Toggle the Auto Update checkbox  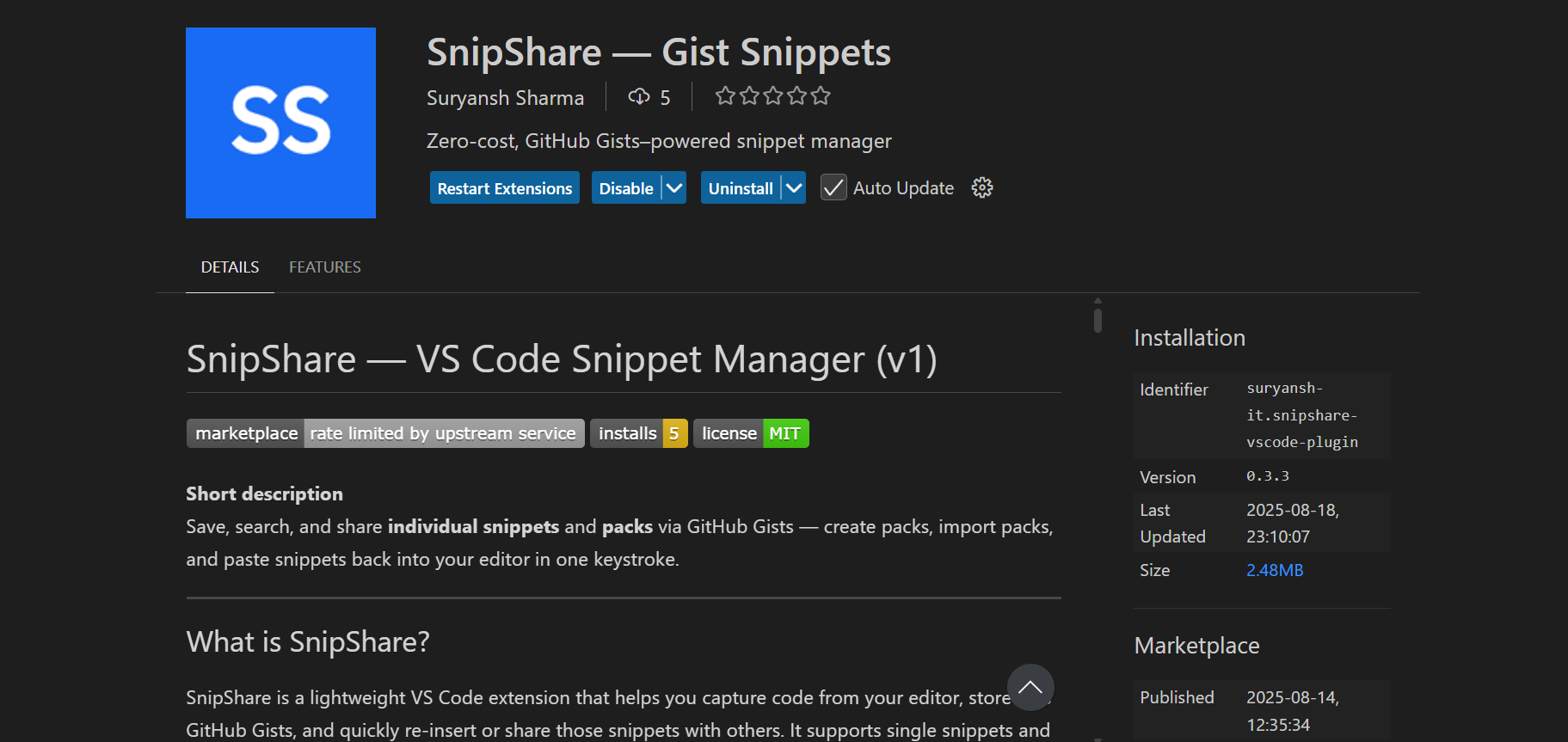click(833, 188)
